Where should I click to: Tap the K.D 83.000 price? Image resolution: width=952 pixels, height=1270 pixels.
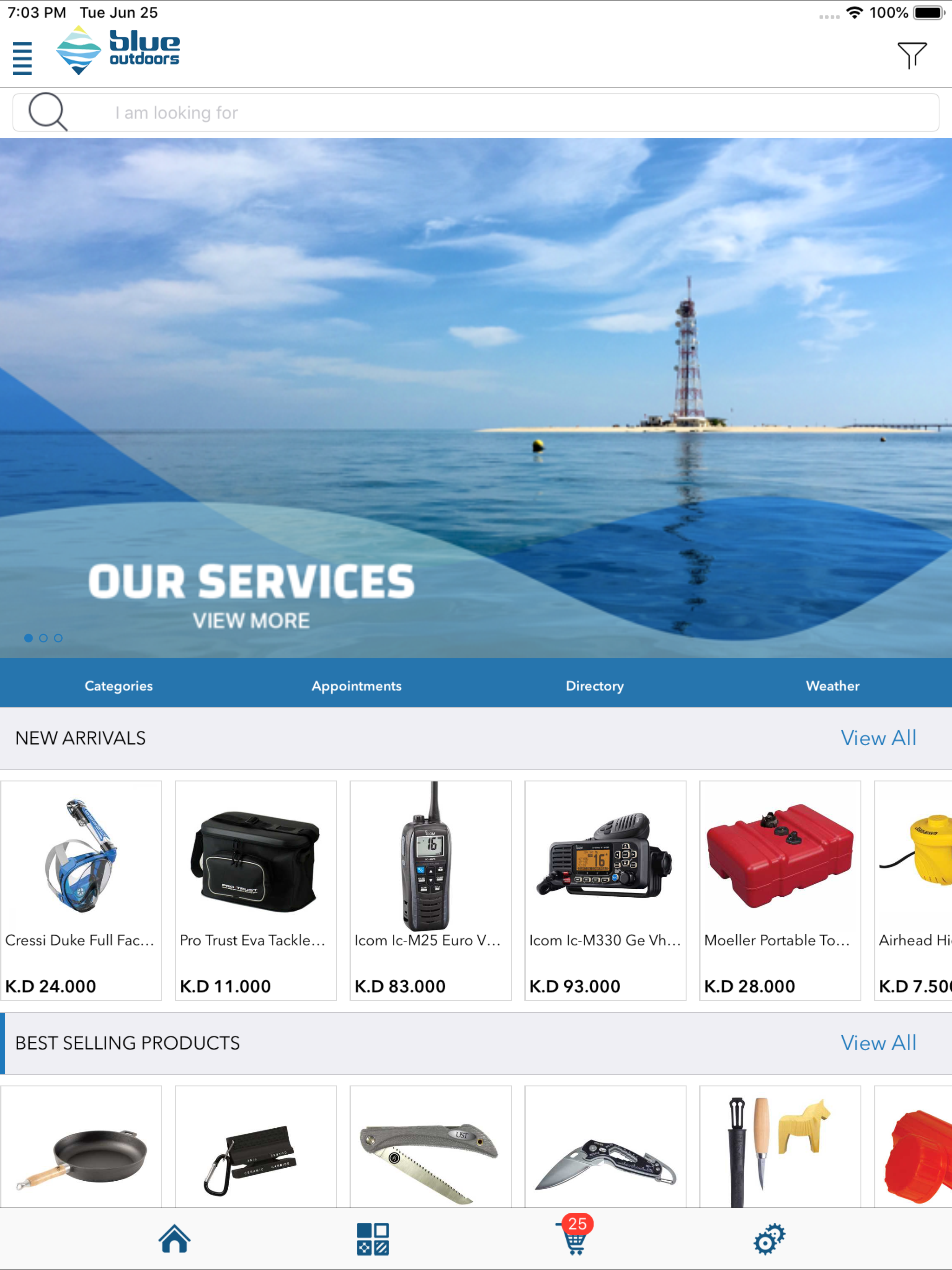(400, 986)
